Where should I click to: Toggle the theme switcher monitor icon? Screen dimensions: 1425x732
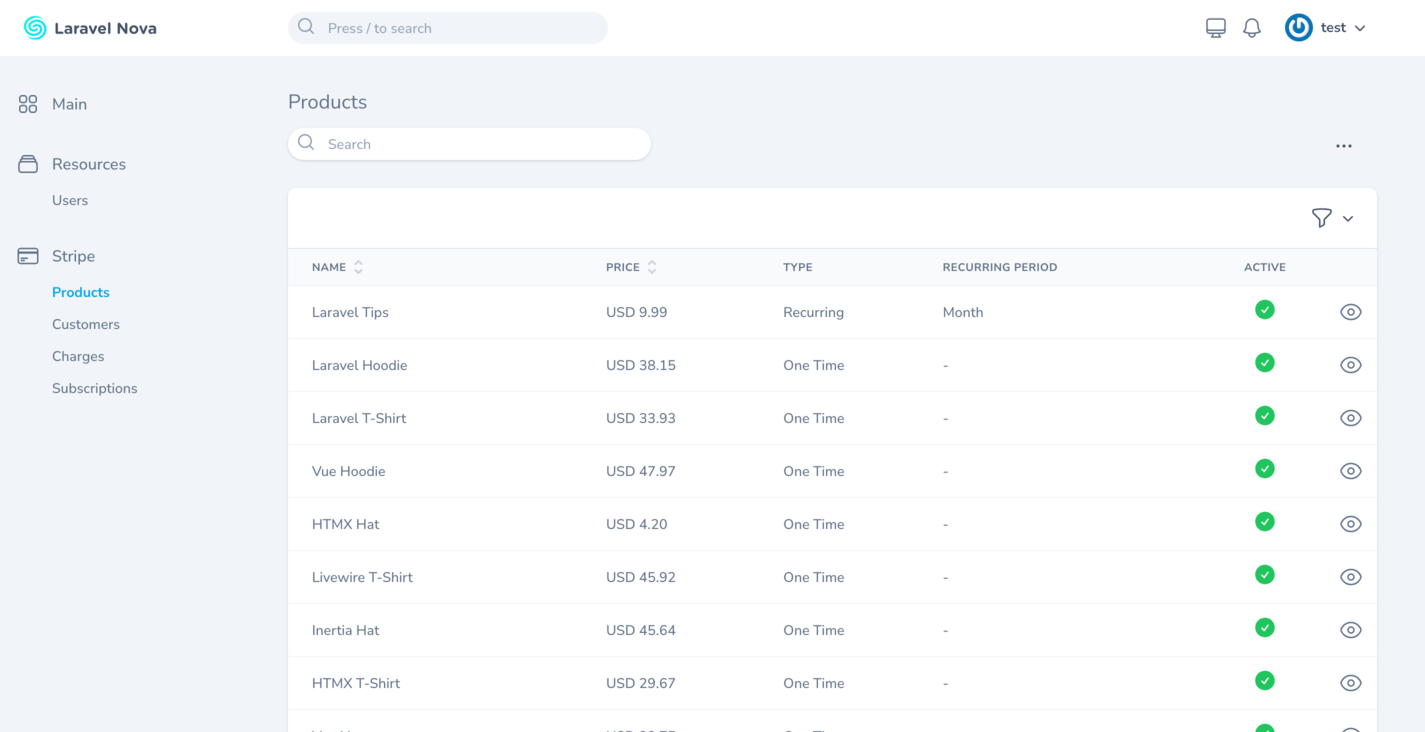(x=1216, y=28)
